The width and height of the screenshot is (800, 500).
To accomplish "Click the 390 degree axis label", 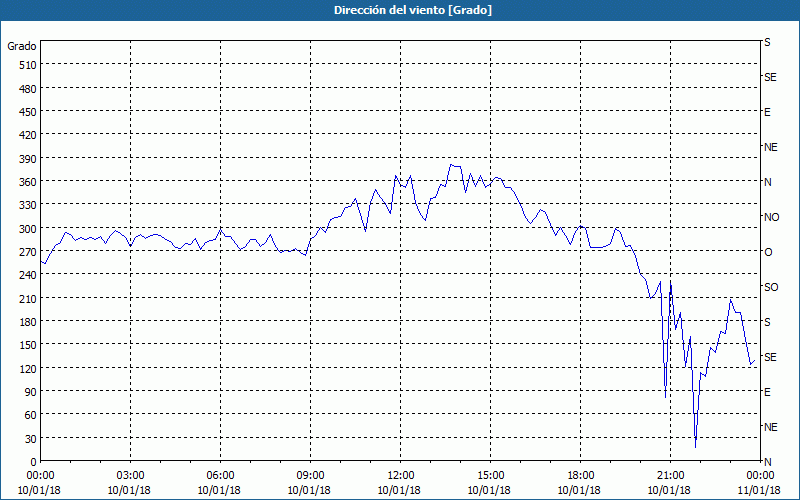I will [x=28, y=159].
